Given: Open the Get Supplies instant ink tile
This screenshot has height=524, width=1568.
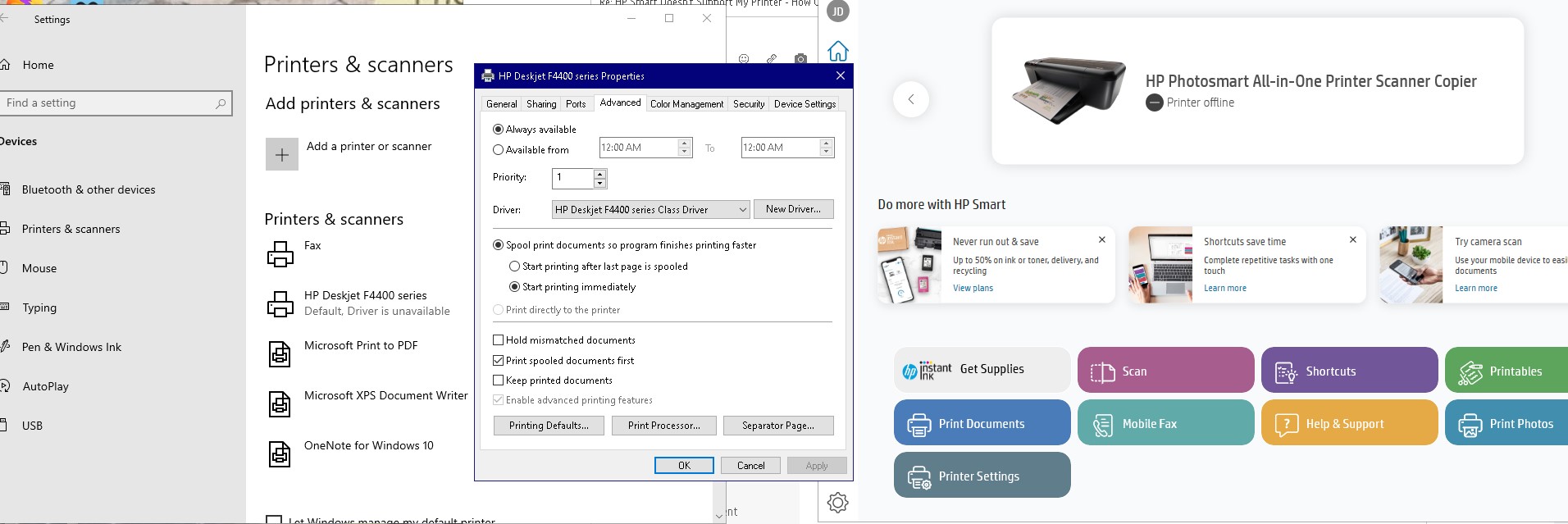Looking at the screenshot, I should point(982,371).
